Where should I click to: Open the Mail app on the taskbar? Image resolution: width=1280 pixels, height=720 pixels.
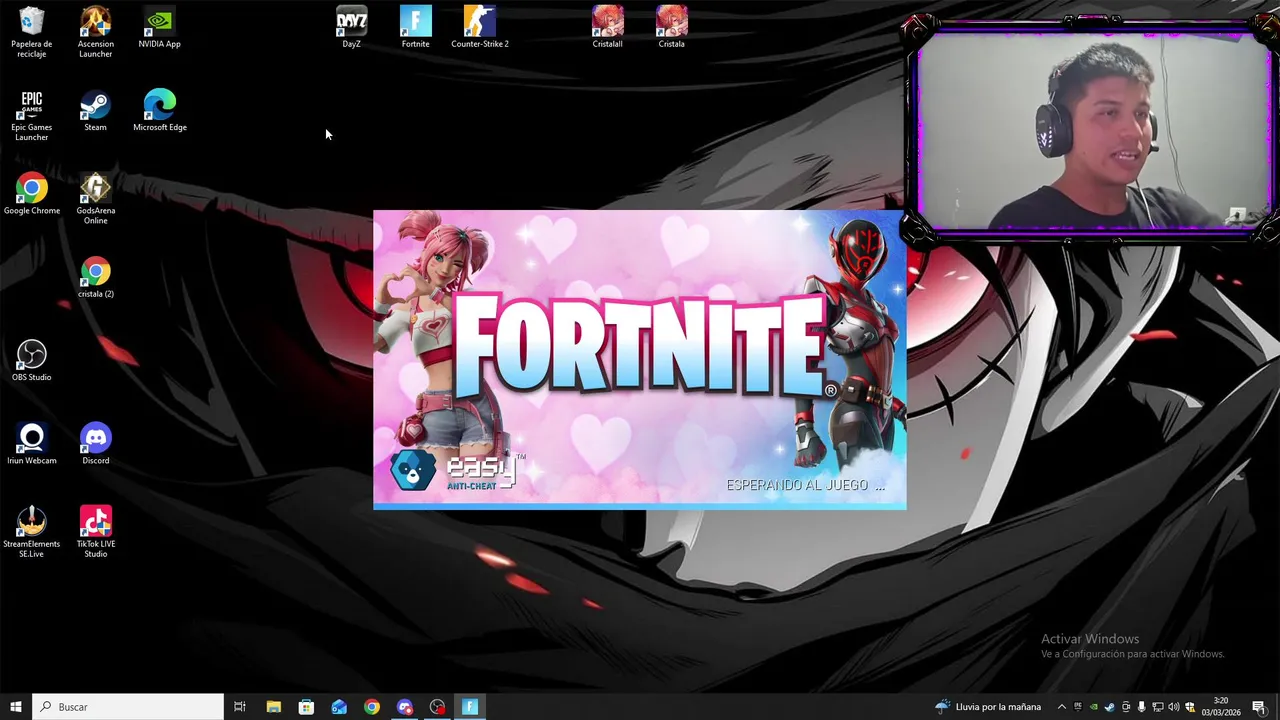click(339, 707)
